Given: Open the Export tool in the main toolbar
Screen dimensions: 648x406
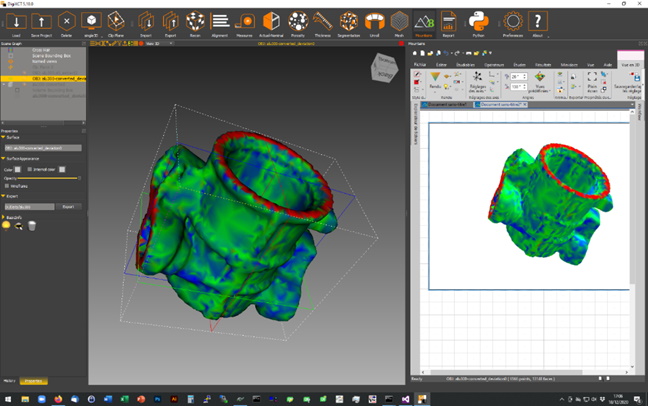Looking at the screenshot, I should 170,21.
